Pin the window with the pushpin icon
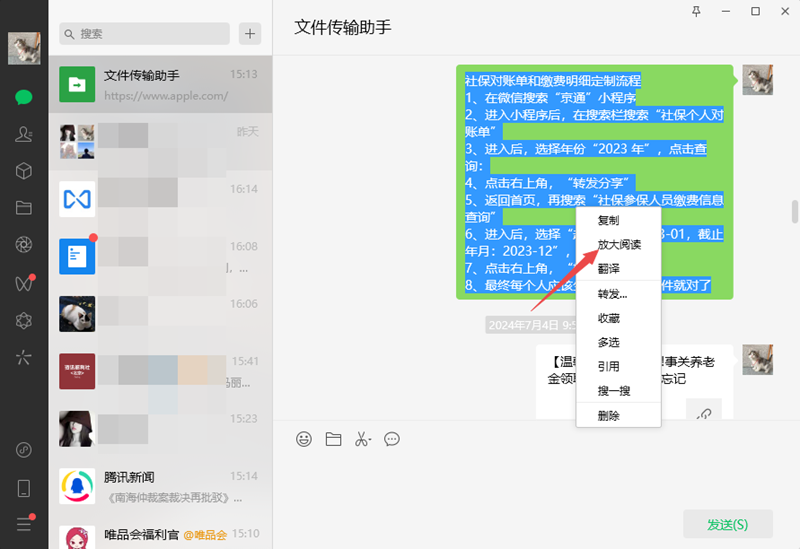Screen dimensions: 800x549 697,11
